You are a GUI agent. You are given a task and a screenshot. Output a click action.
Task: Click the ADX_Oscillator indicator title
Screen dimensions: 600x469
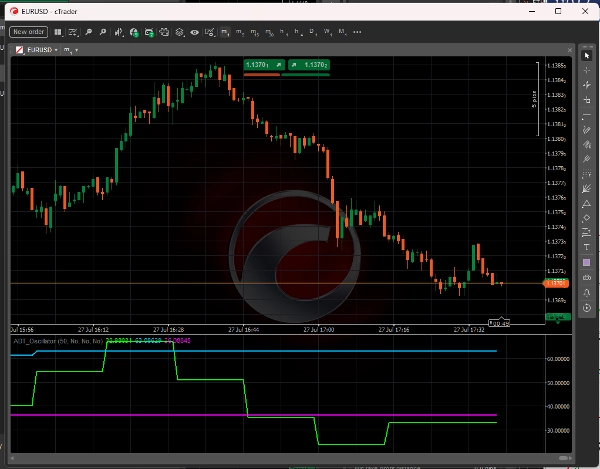click(58, 341)
